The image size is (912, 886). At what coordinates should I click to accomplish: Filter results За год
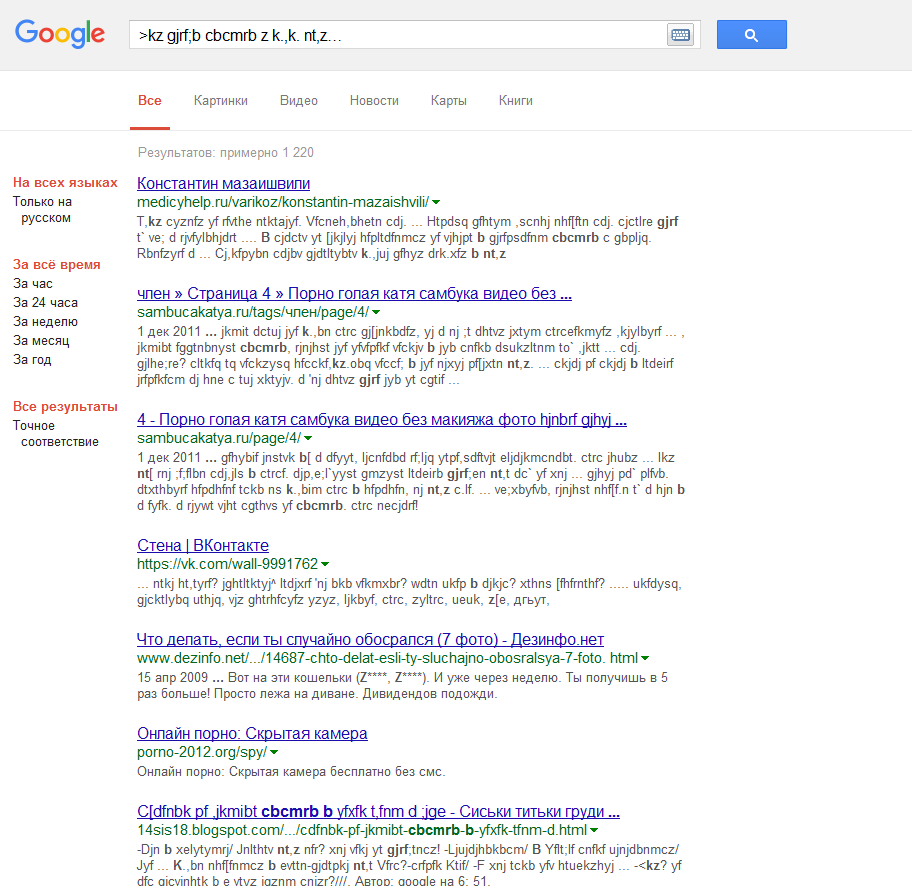pos(32,360)
